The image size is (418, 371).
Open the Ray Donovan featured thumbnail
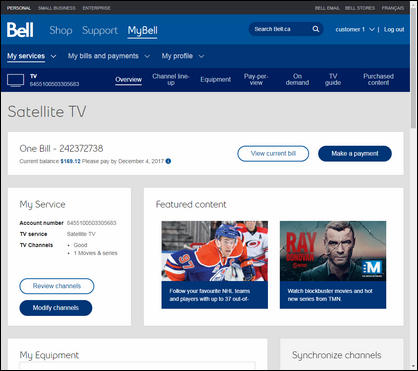333,251
